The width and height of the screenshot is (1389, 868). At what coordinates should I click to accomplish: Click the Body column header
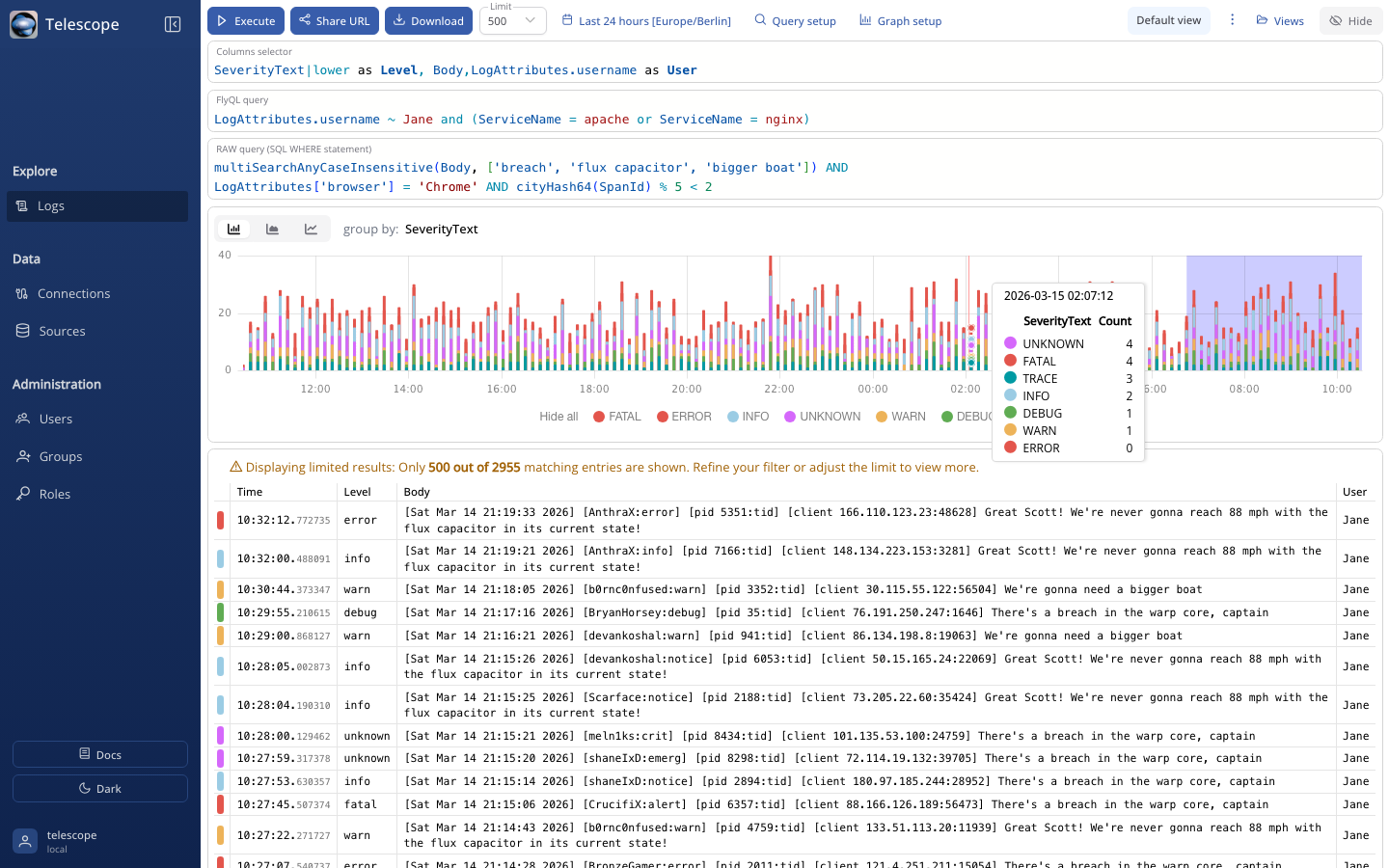[x=417, y=492]
